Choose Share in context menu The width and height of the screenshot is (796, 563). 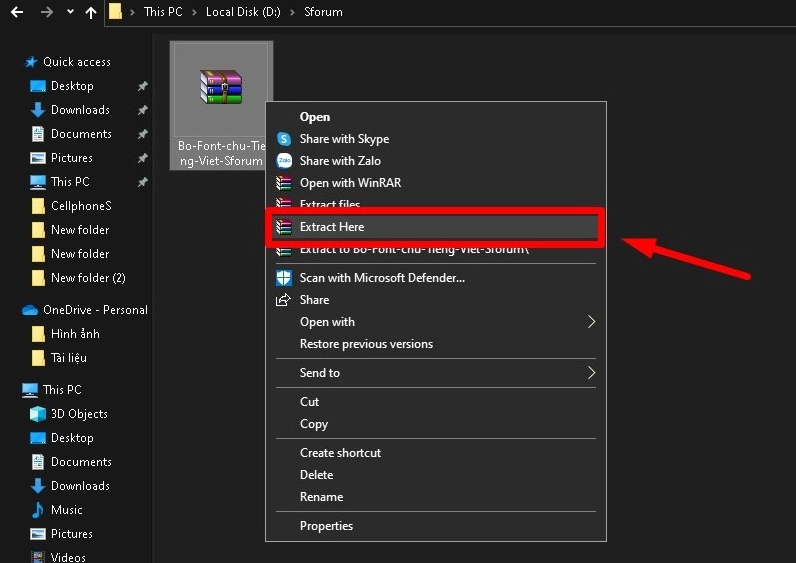click(x=314, y=300)
